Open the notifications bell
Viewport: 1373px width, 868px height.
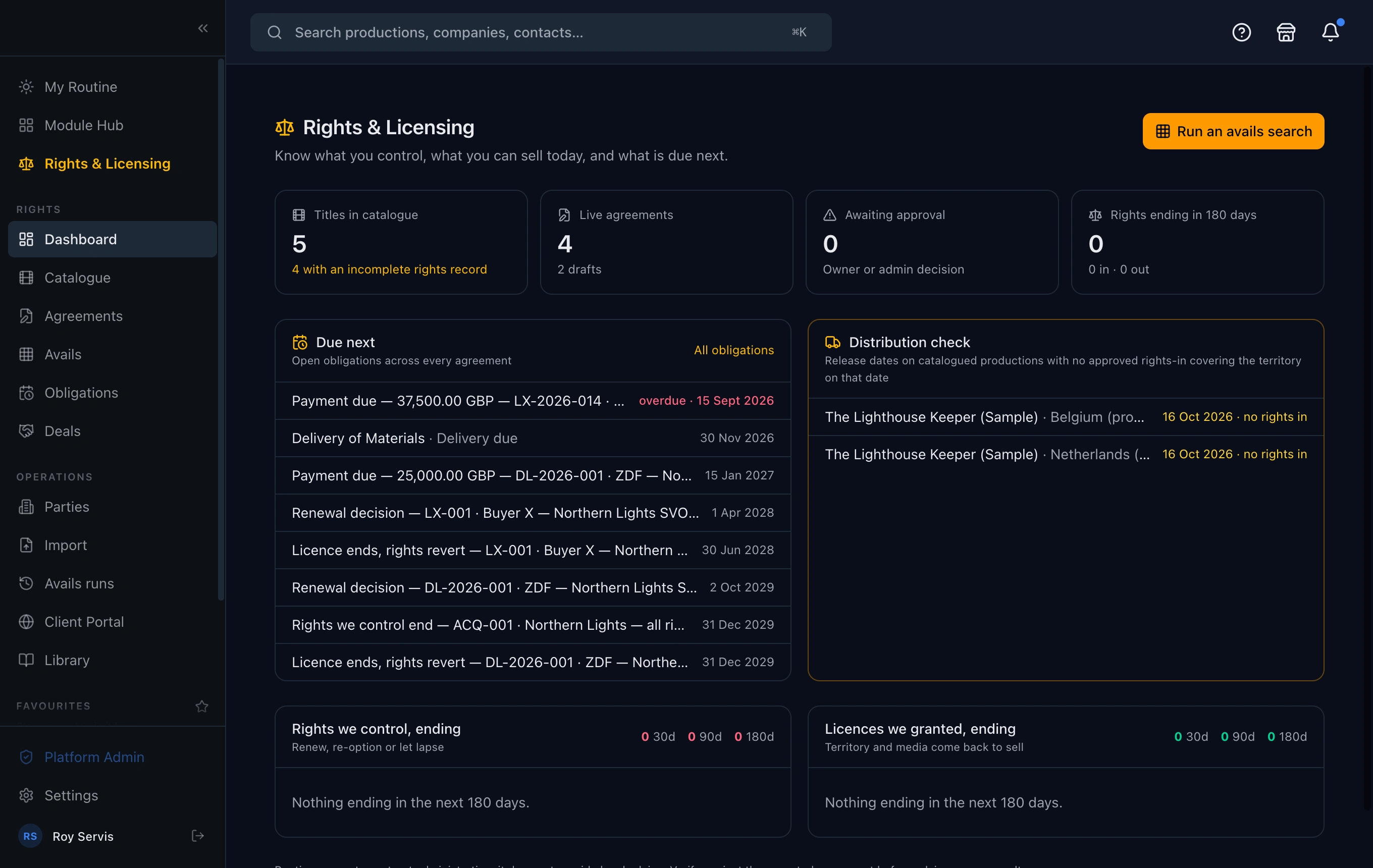pyautogui.click(x=1330, y=32)
